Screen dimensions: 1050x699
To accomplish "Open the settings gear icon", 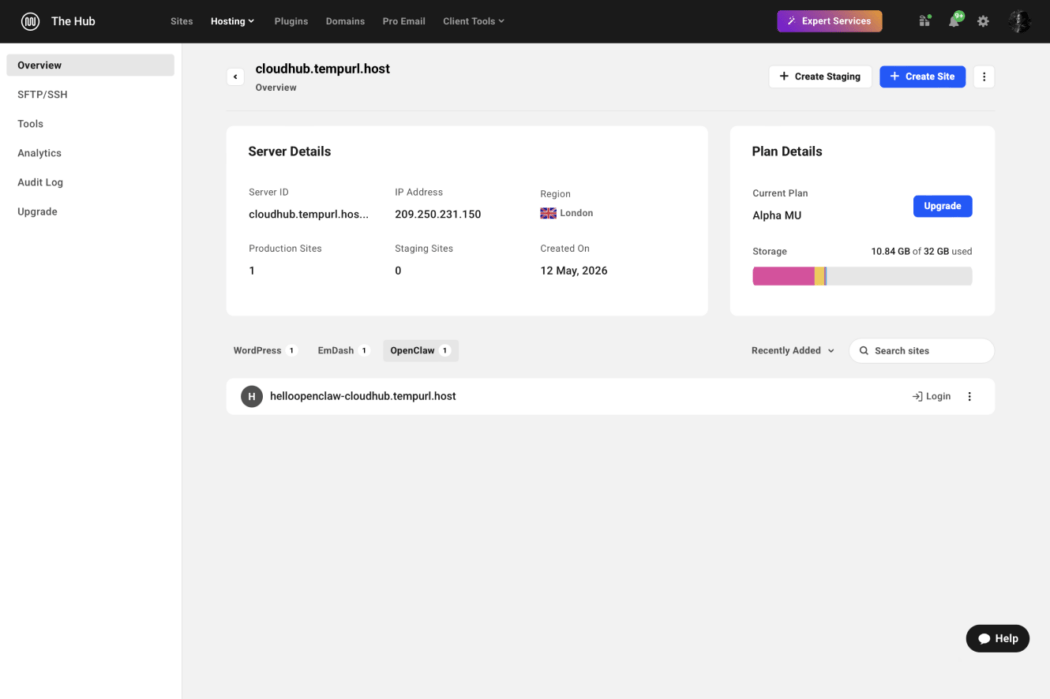I will pos(983,21).
